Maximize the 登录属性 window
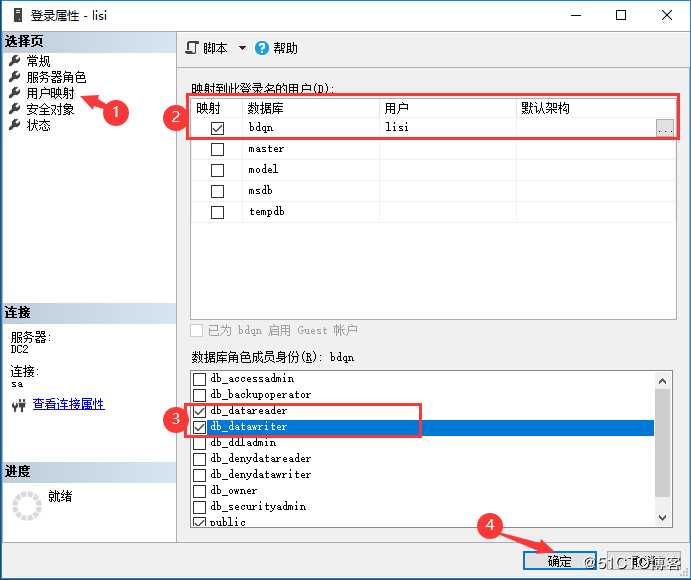Viewport: 691px width, 580px height. (x=621, y=15)
